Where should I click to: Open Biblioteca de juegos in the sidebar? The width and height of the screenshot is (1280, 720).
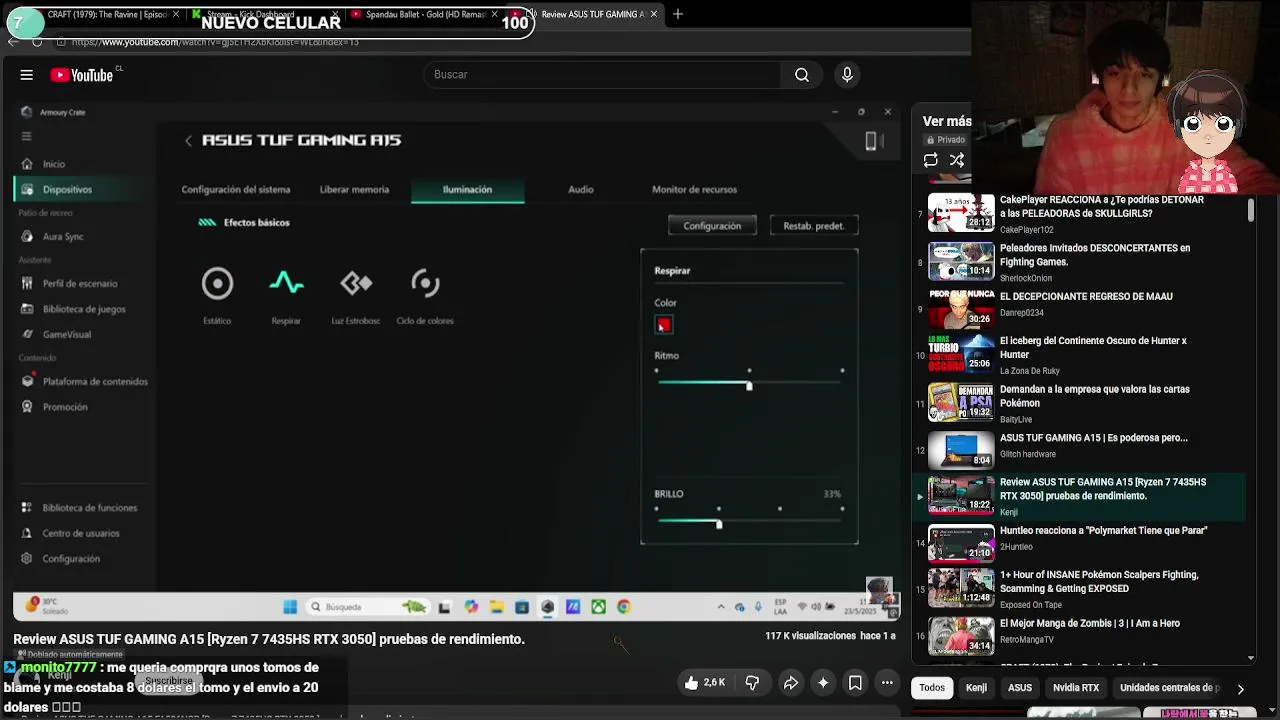pos(84,309)
